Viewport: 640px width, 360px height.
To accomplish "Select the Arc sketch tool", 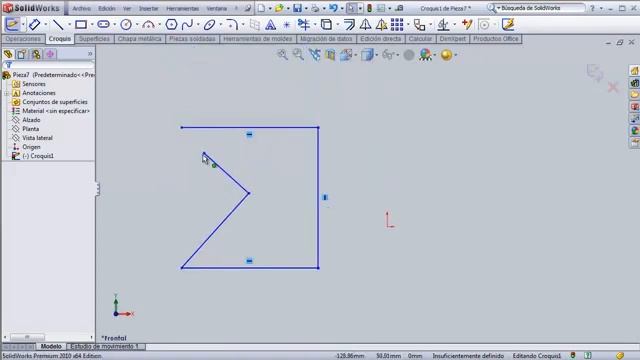I will (x=148, y=25).
